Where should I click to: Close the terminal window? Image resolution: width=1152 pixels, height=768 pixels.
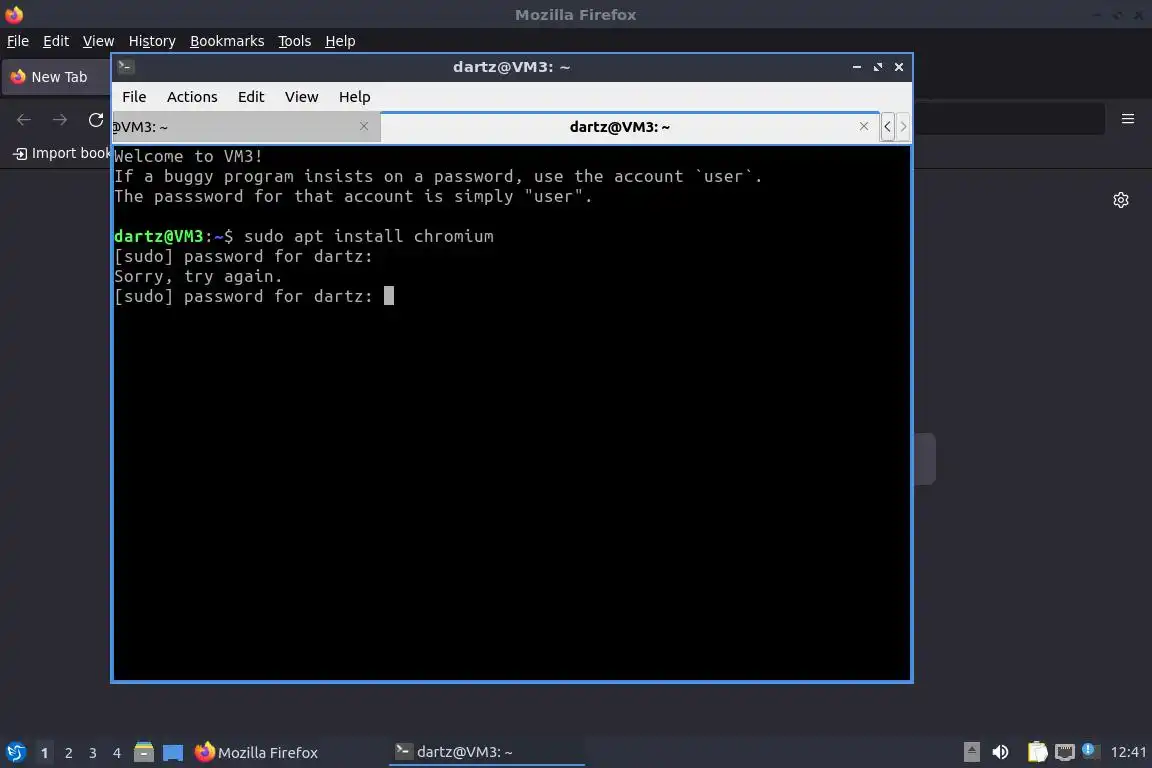click(x=899, y=67)
